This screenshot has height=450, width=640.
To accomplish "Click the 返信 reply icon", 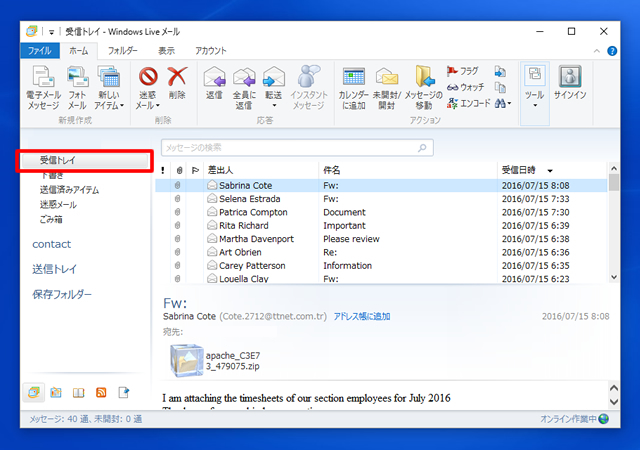I will pos(213,77).
